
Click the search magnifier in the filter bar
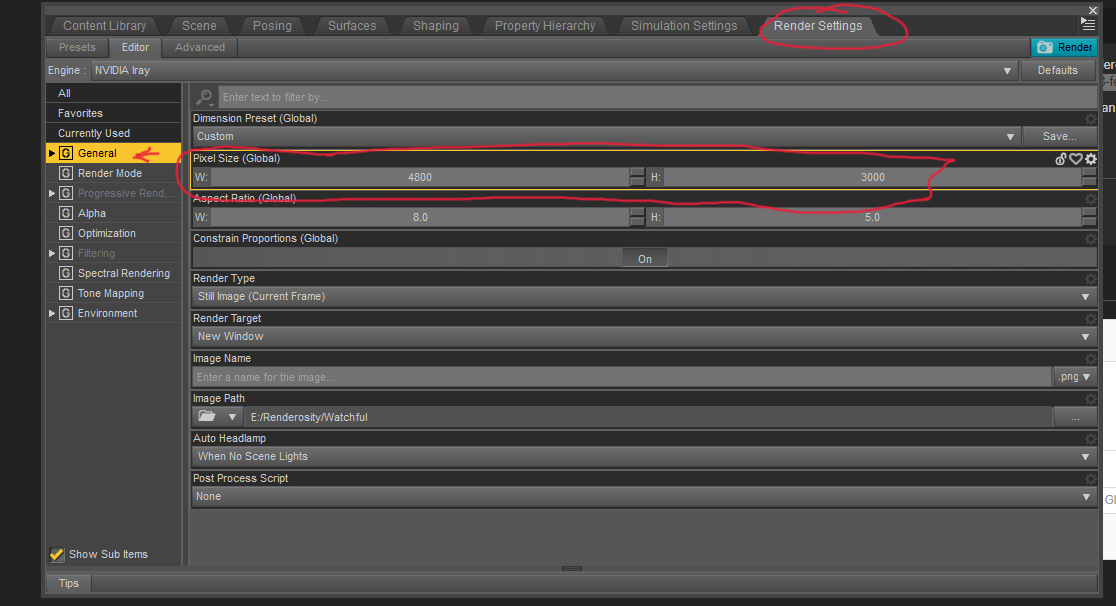pos(204,96)
